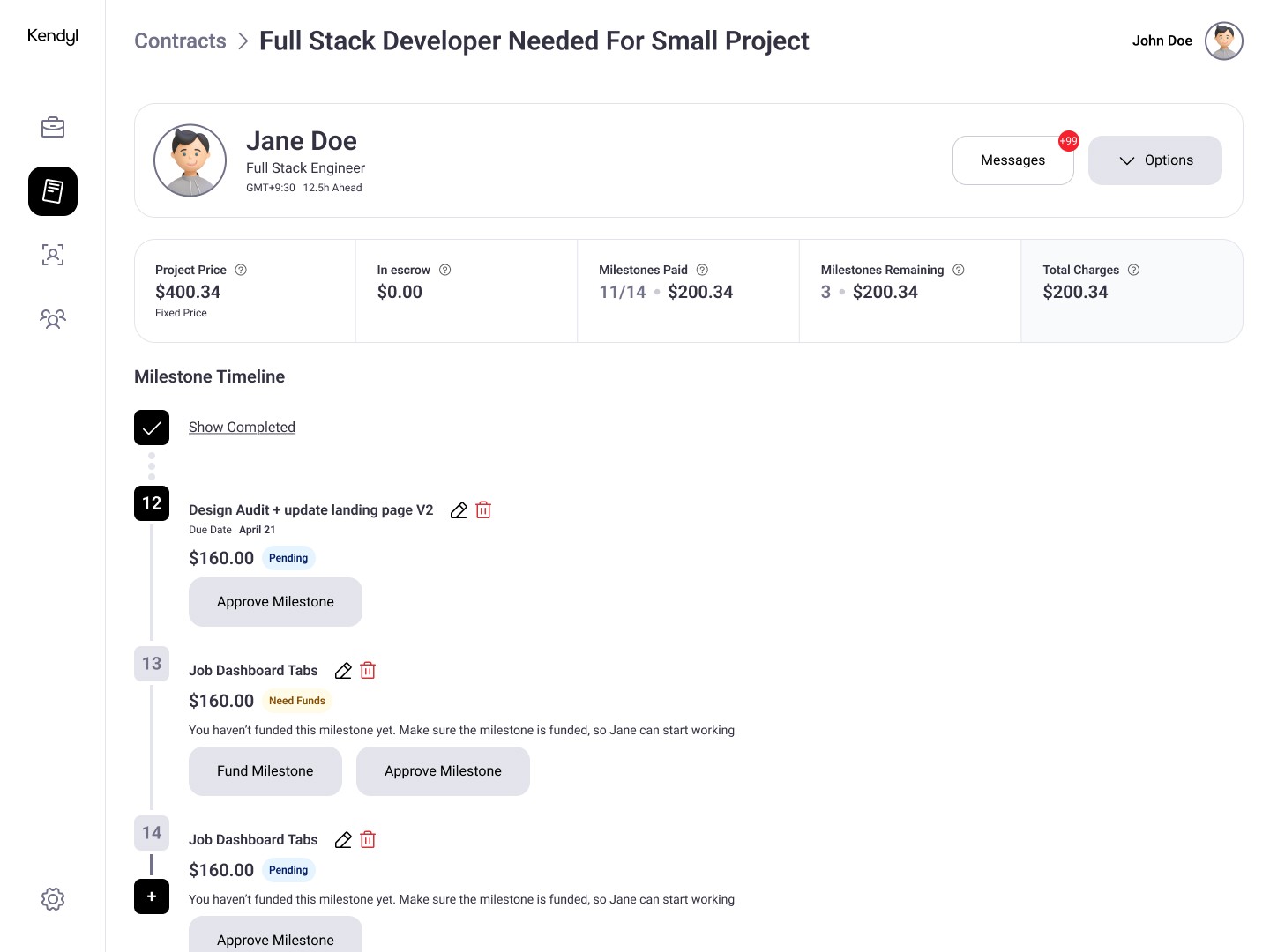Viewport: 1270px width, 952px height.
Task: Open Messages with +99 badge
Action: click(1013, 160)
